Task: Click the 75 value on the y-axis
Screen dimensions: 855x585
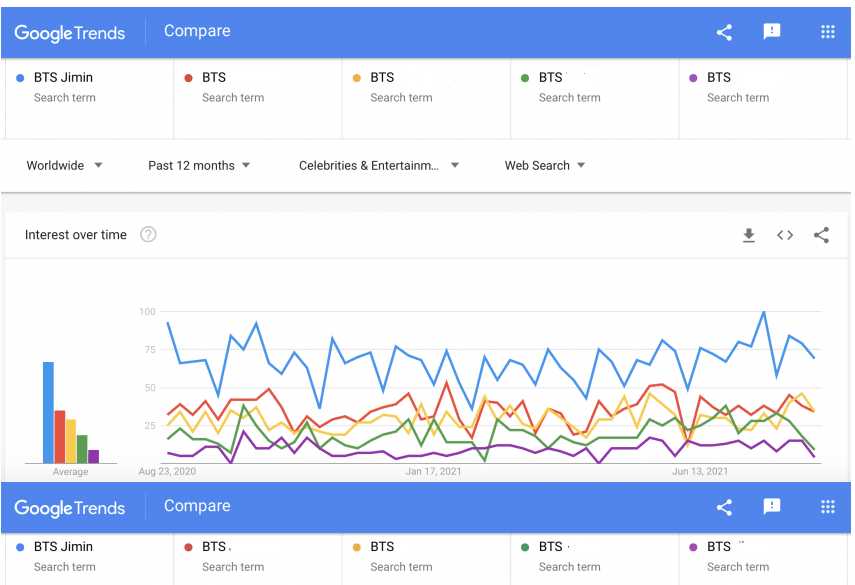Action: [150, 349]
